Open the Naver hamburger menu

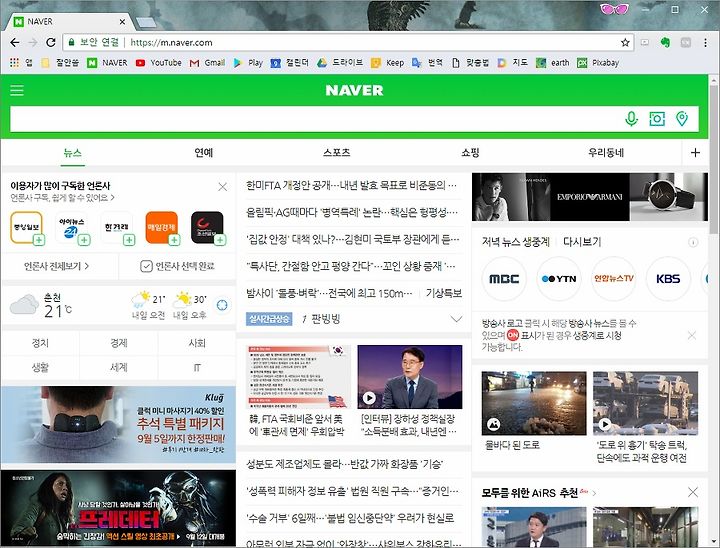click(x=17, y=90)
